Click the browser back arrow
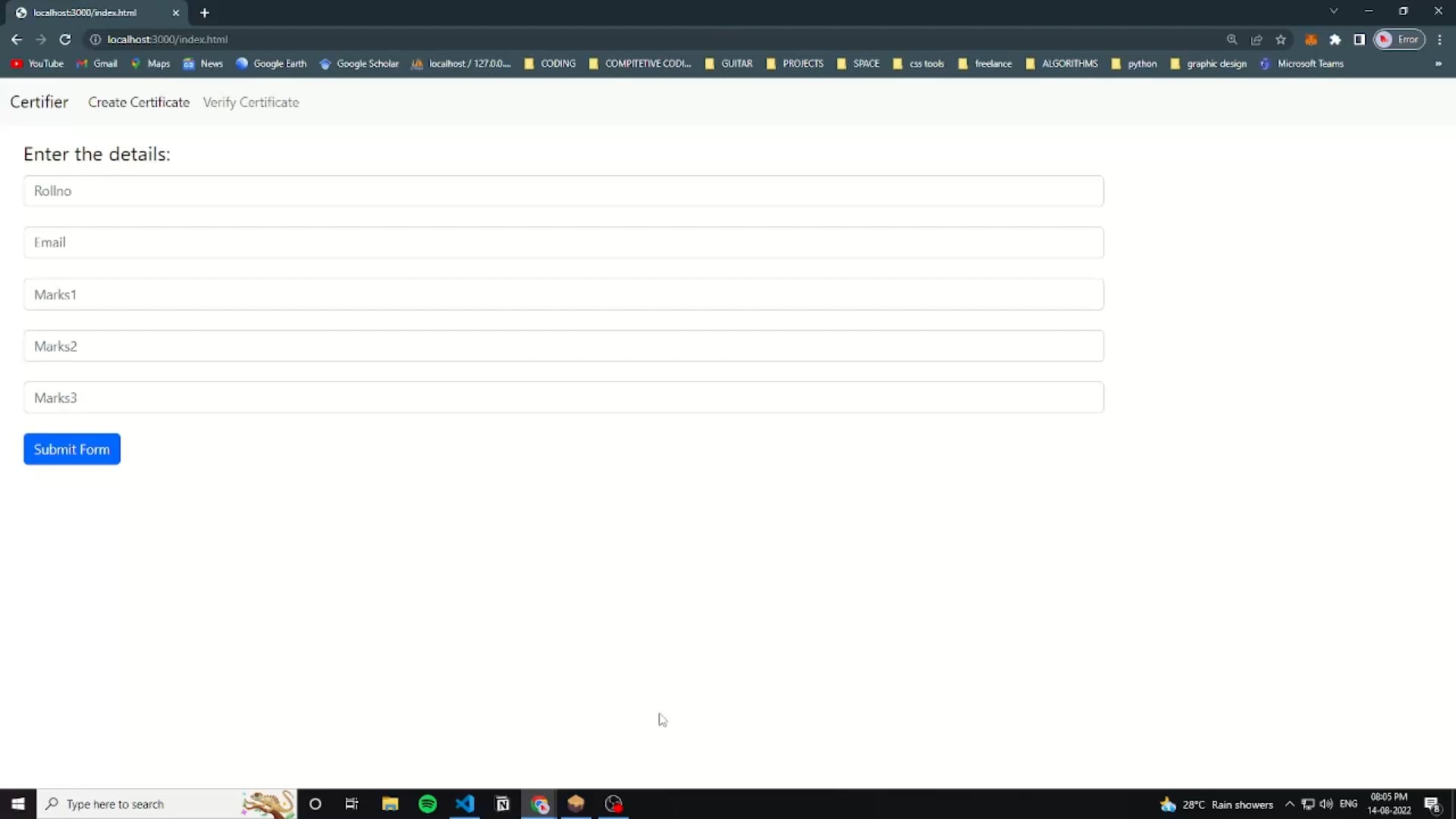This screenshot has height=819, width=1456. point(16,39)
